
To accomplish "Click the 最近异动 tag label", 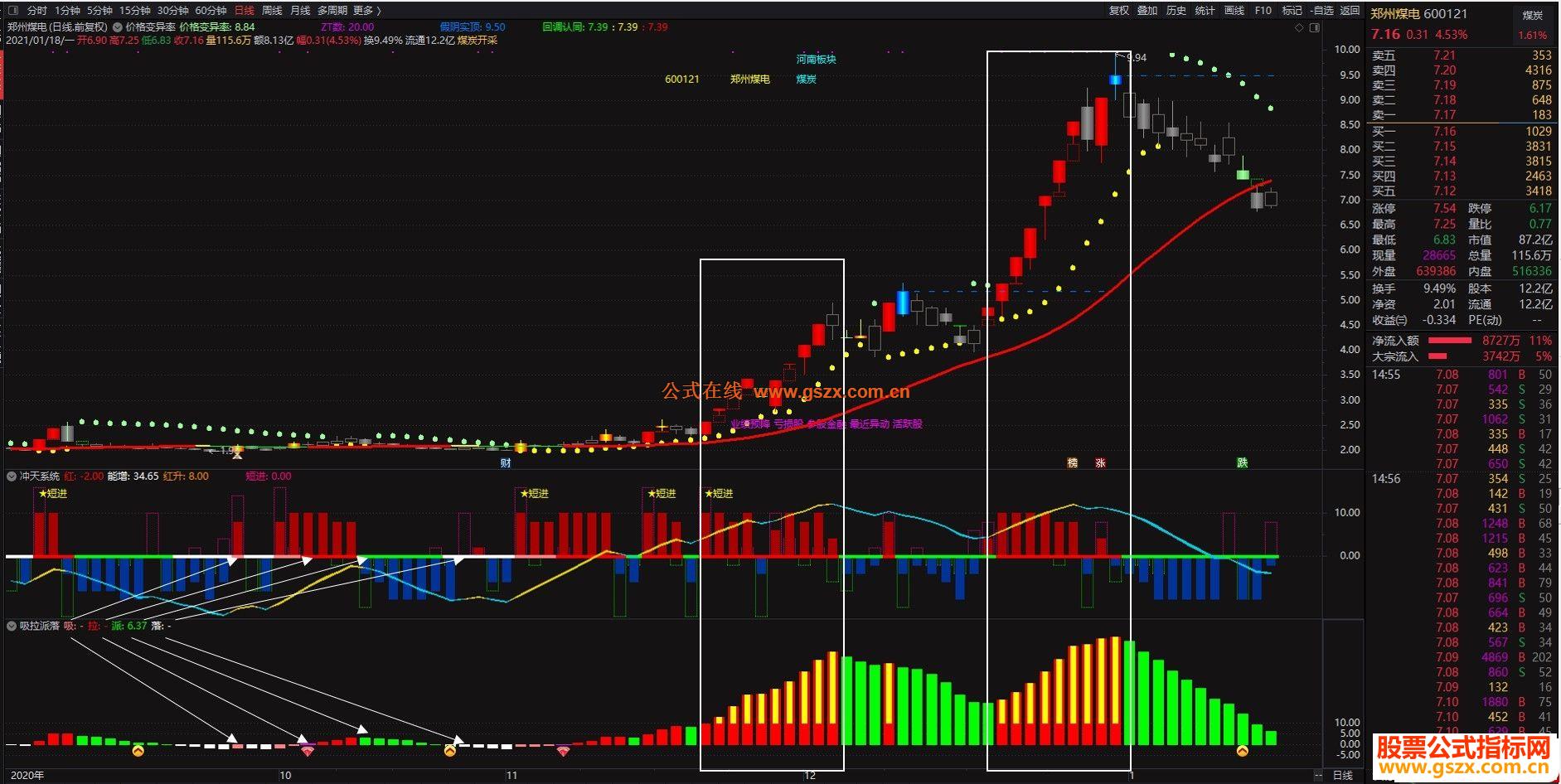I will coord(869,424).
